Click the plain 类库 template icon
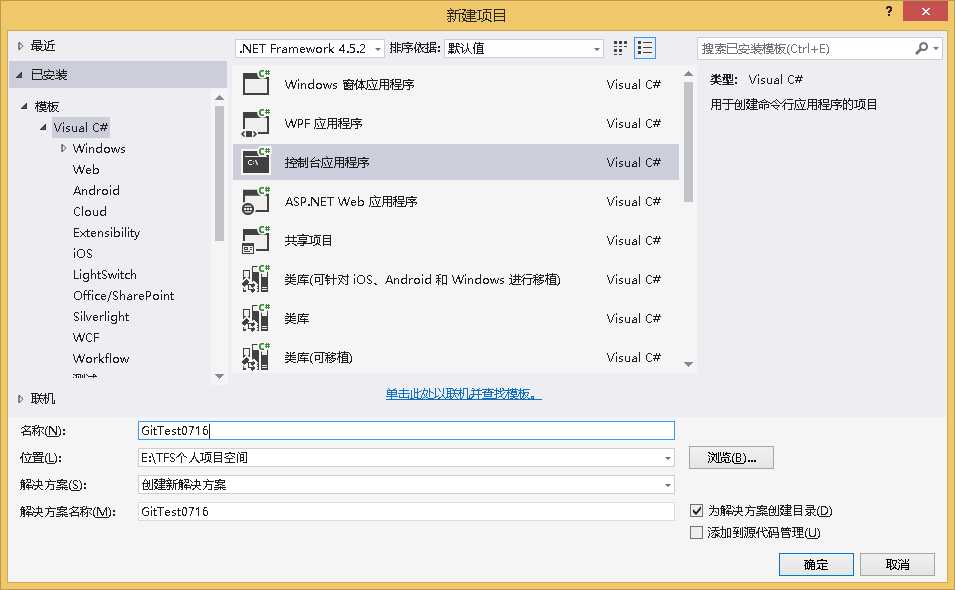Image resolution: width=955 pixels, height=590 pixels. tap(256, 318)
